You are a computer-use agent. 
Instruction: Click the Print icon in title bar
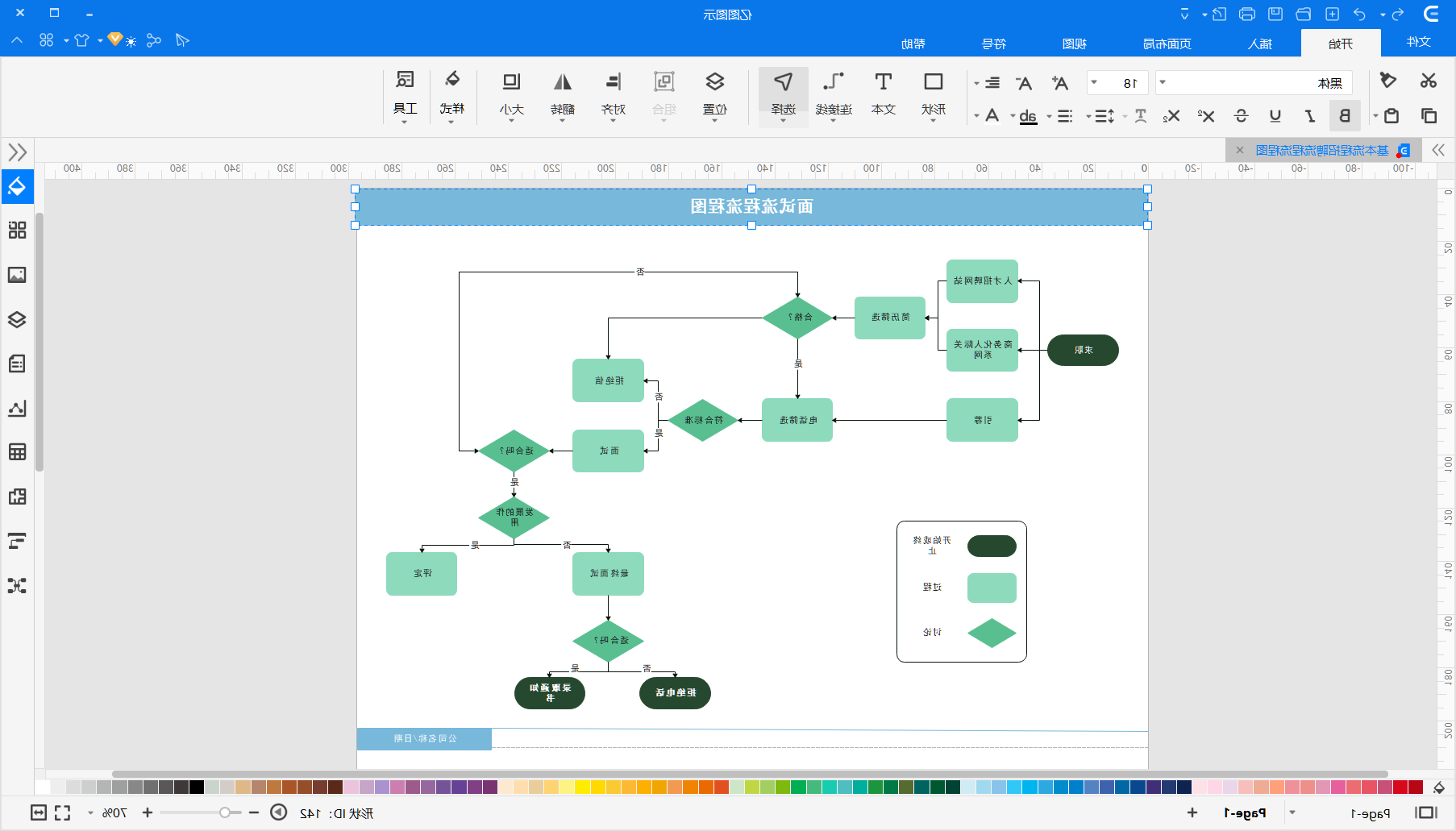[x=1247, y=14]
